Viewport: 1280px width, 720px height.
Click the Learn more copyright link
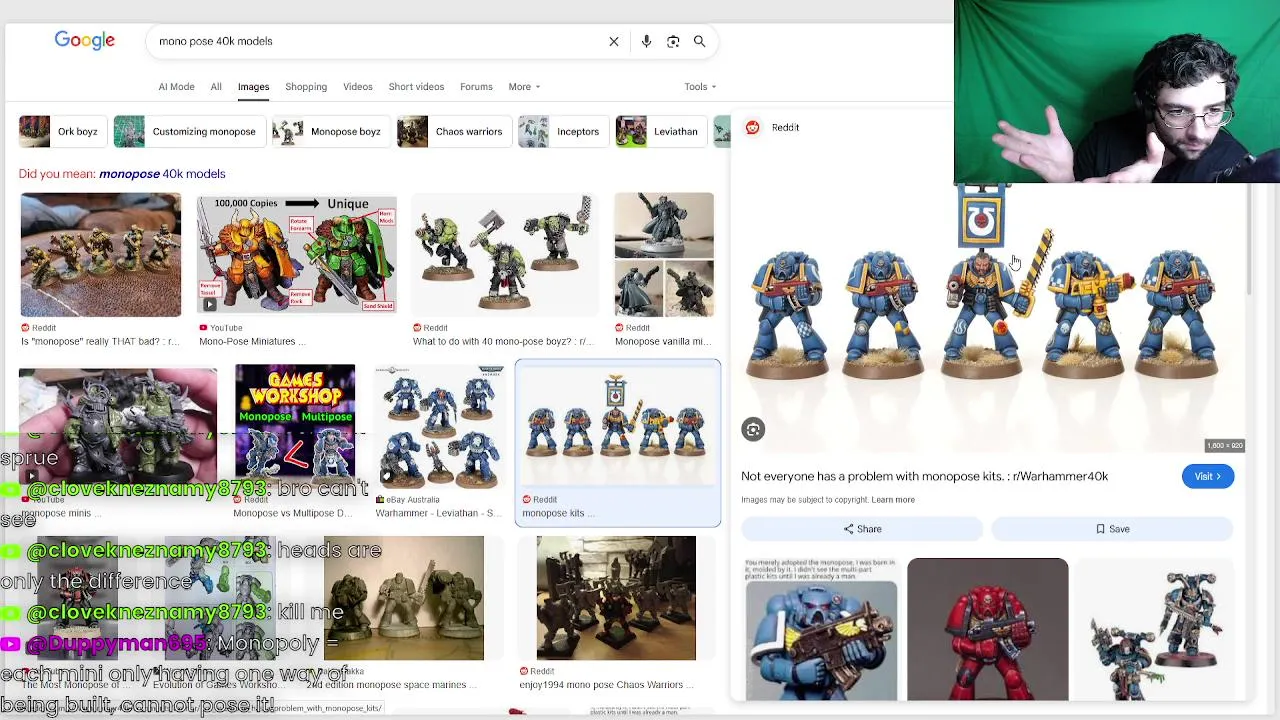tap(893, 500)
